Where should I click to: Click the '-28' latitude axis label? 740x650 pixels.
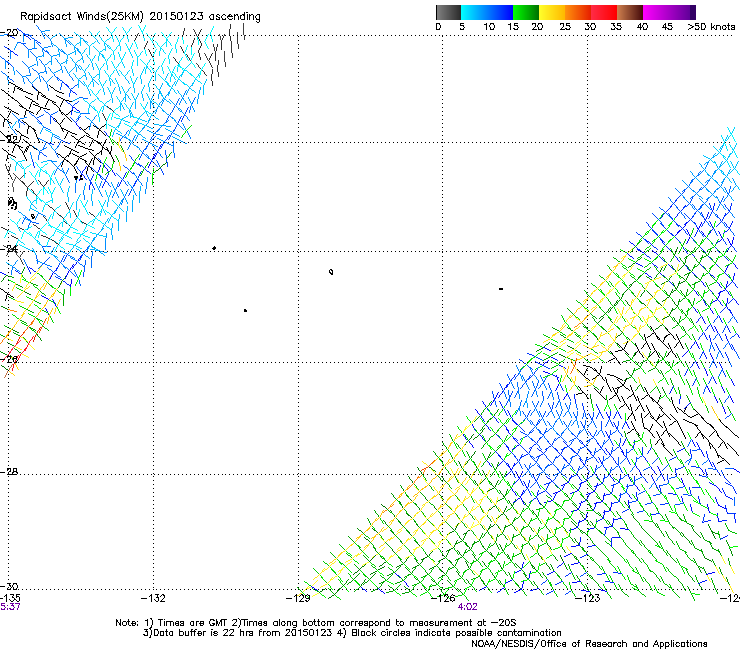tap(9, 472)
